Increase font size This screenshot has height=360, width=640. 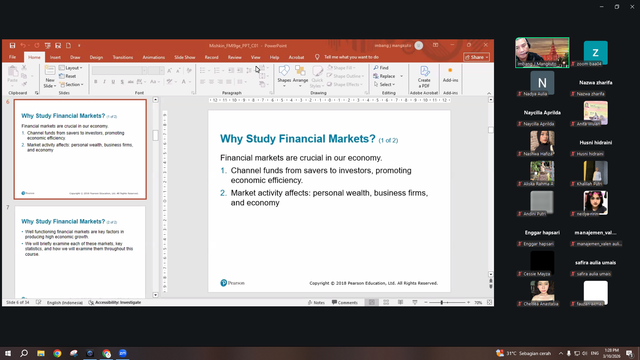coord(169,71)
